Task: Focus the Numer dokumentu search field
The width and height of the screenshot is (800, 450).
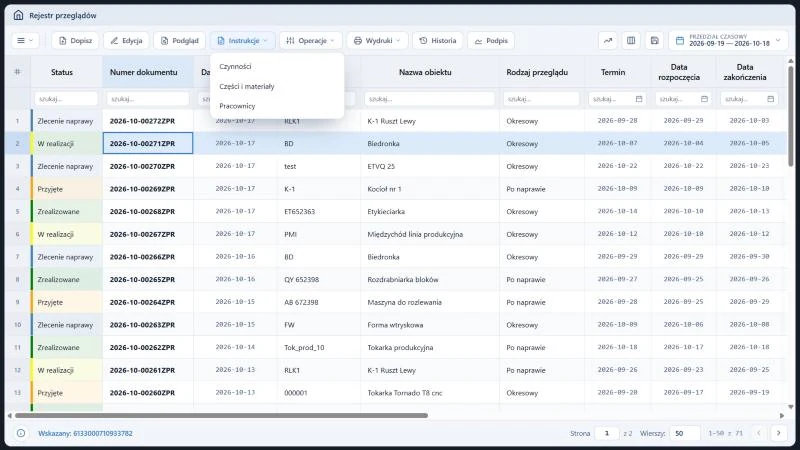Action: [147, 99]
